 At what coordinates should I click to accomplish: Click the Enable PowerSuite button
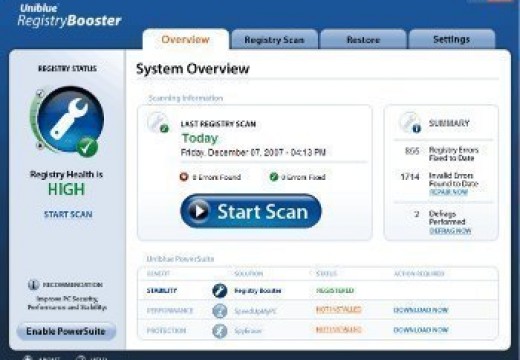66,331
